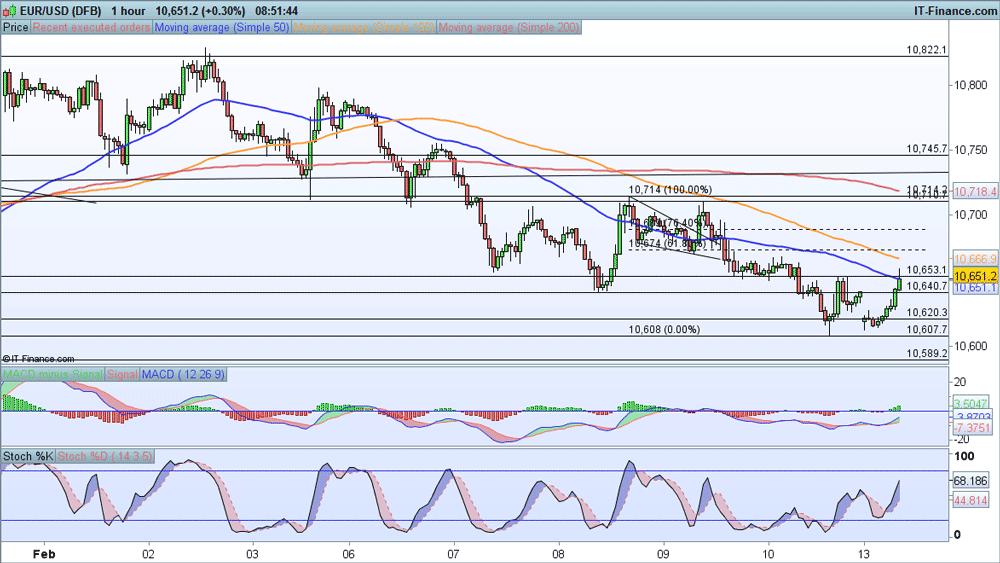Click the 100 tick on Stochastic axis
This screenshot has width=1000, height=563.
pyautogui.click(x=964, y=456)
